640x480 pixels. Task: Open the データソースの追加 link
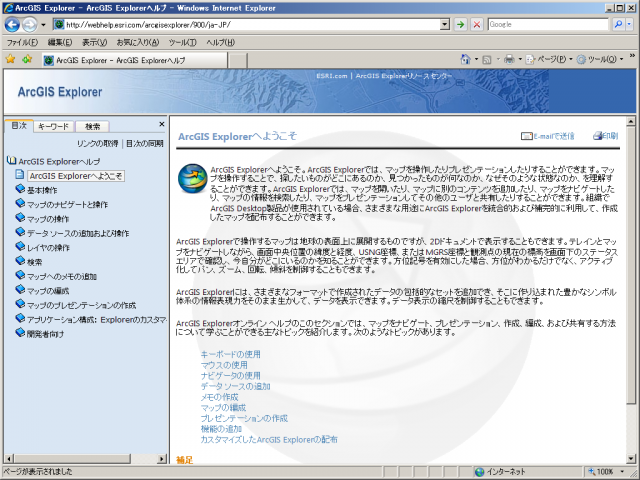click(x=235, y=386)
